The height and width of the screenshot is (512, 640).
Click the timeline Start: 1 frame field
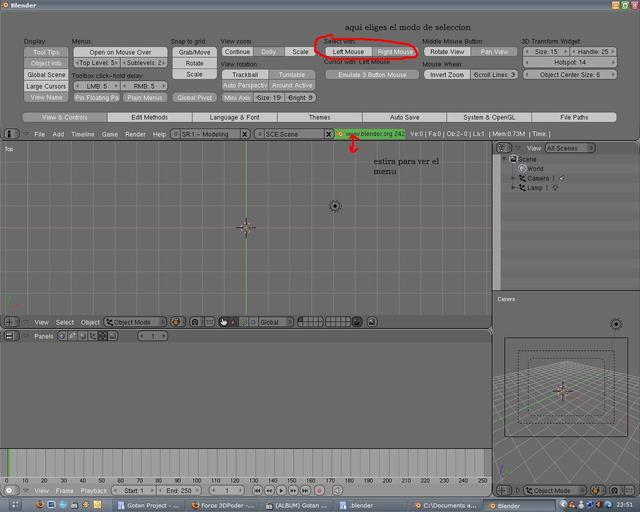pos(134,490)
